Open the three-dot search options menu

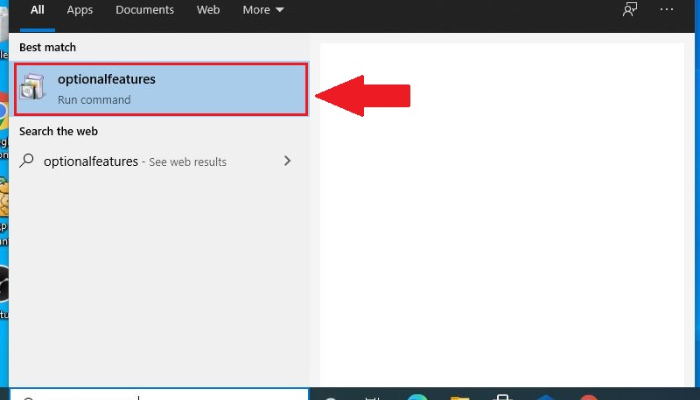coord(667,10)
